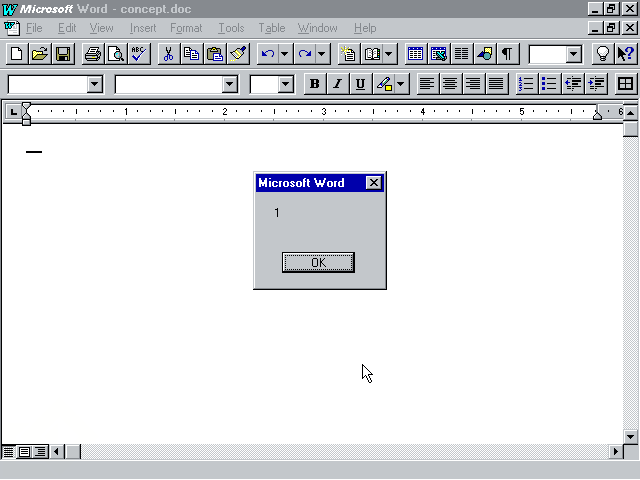Expand the Highlight color dropdown arrow
The image size is (640, 480).
tap(400, 84)
